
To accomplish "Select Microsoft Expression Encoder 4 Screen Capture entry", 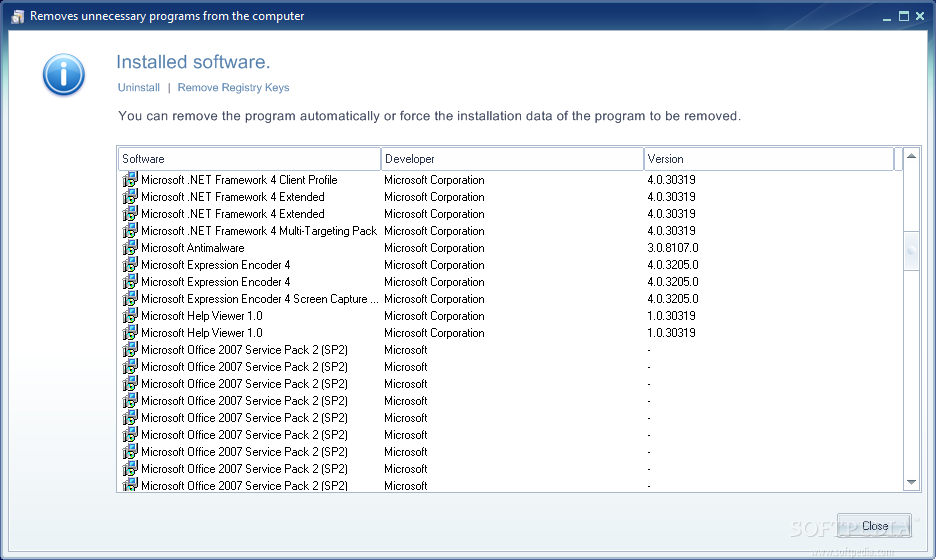I will [259, 299].
